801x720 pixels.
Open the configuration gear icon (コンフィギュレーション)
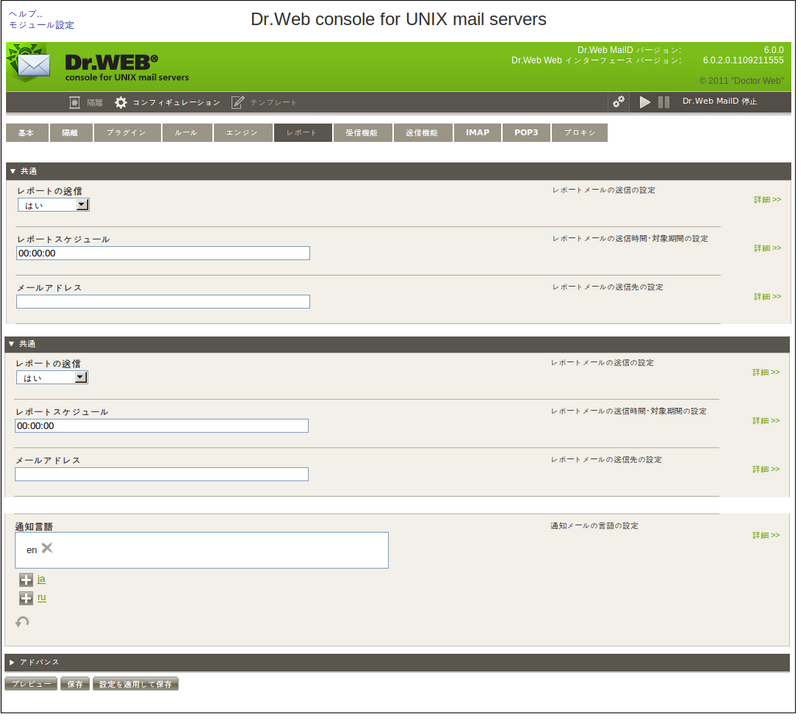[x=121, y=103]
